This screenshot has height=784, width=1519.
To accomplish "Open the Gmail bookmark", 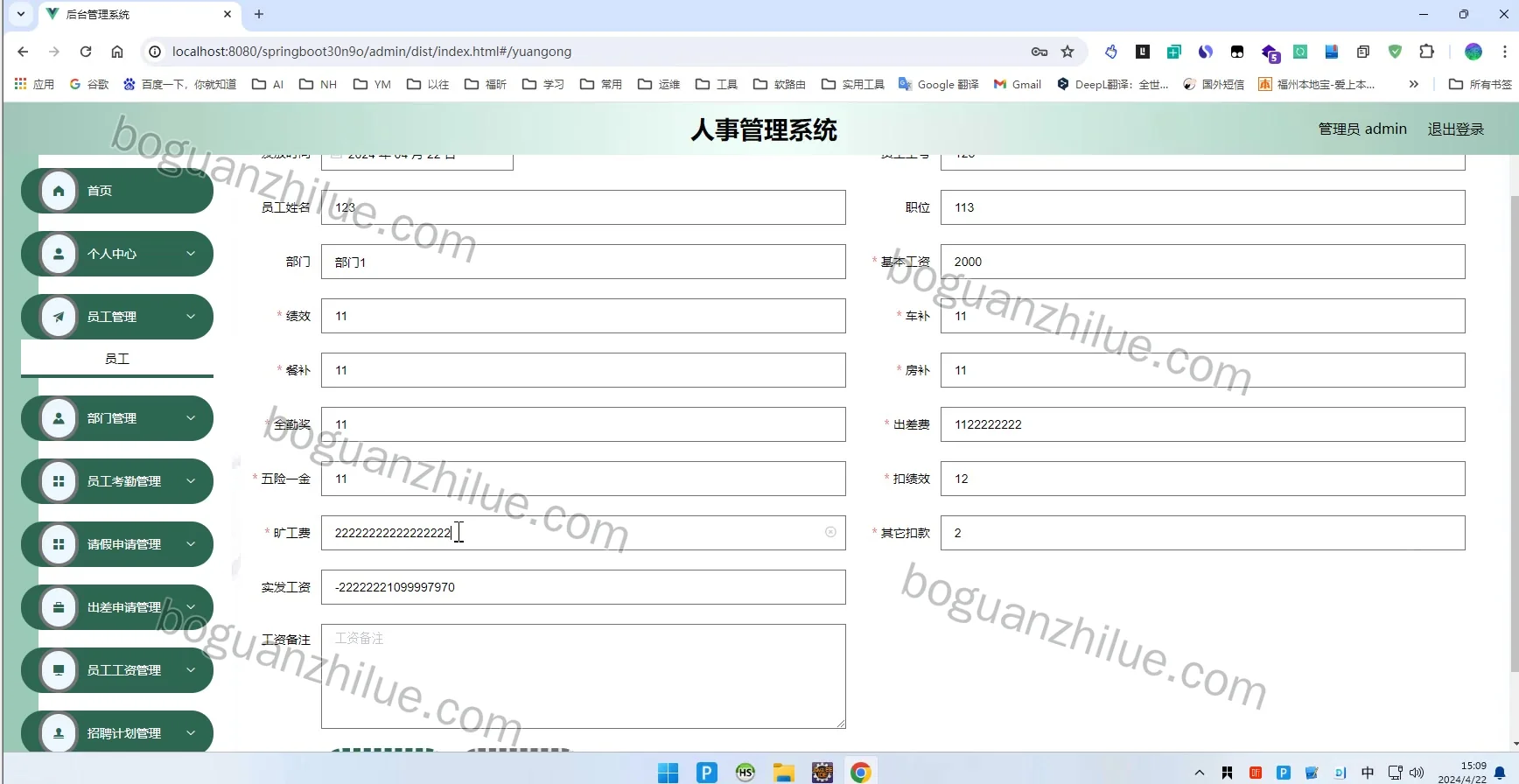I will [x=1018, y=84].
